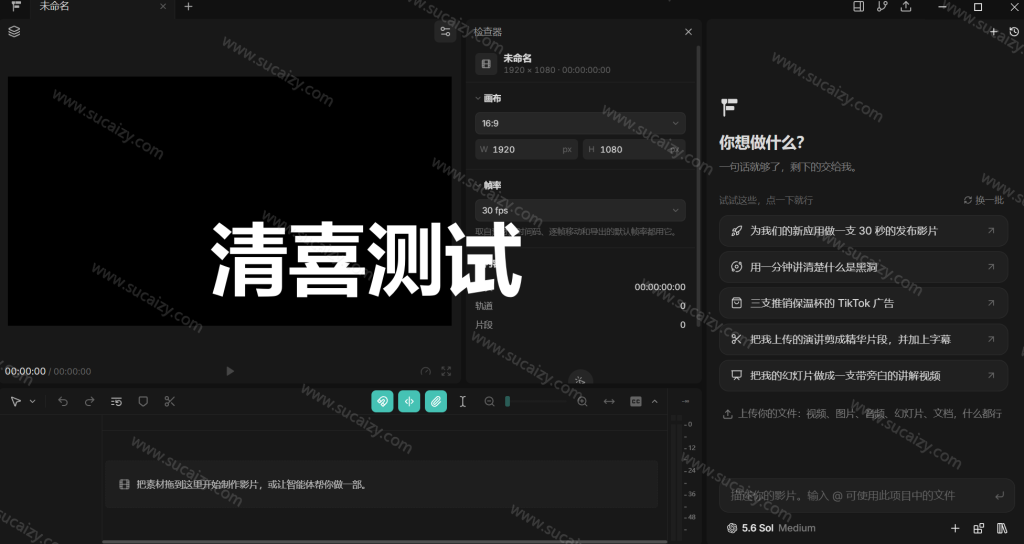This screenshot has width=1024, height=544.
Task: Play the preview
Action: (x=230, y=371)
